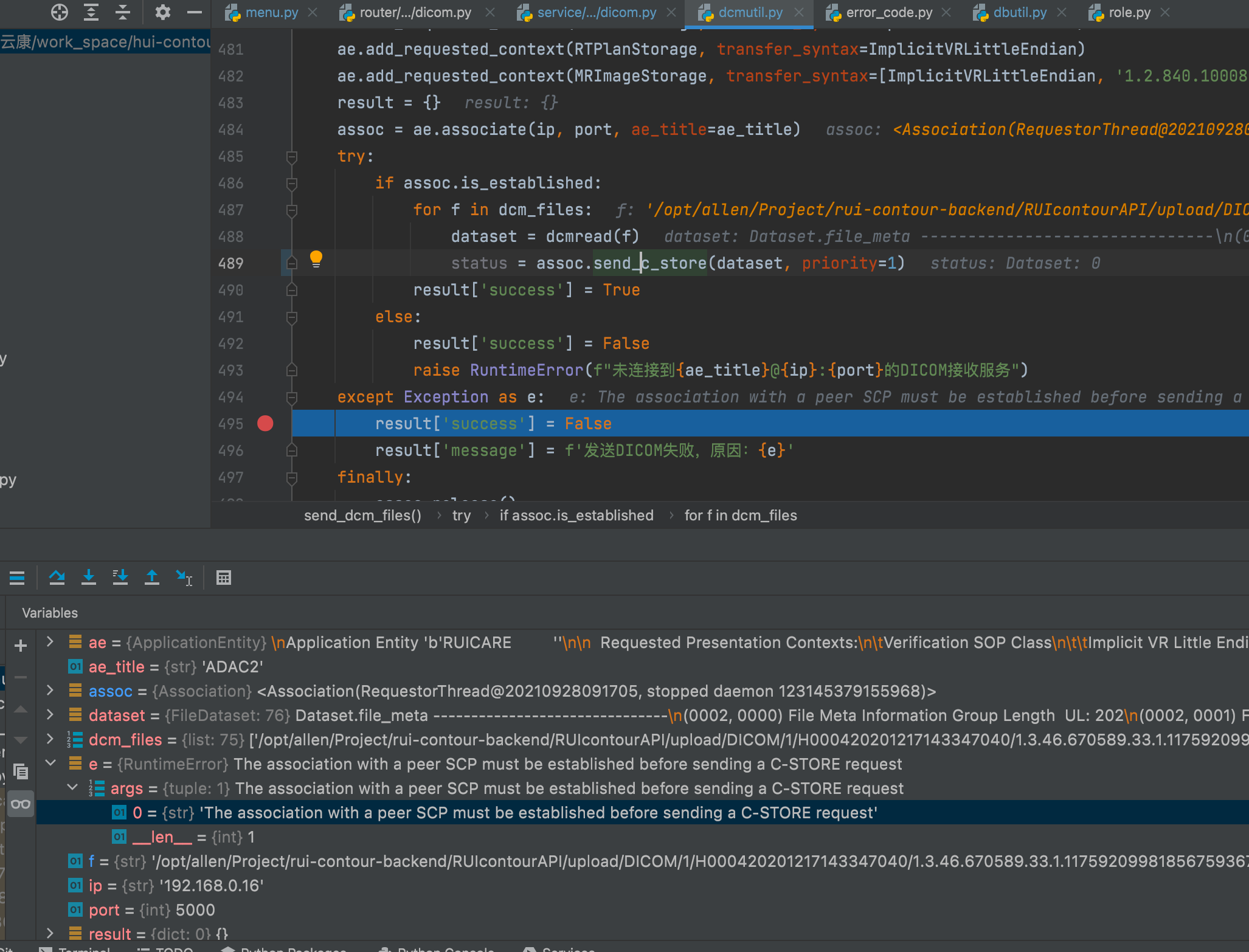Click the Step Into debugger icon

[x=89, y=577]
